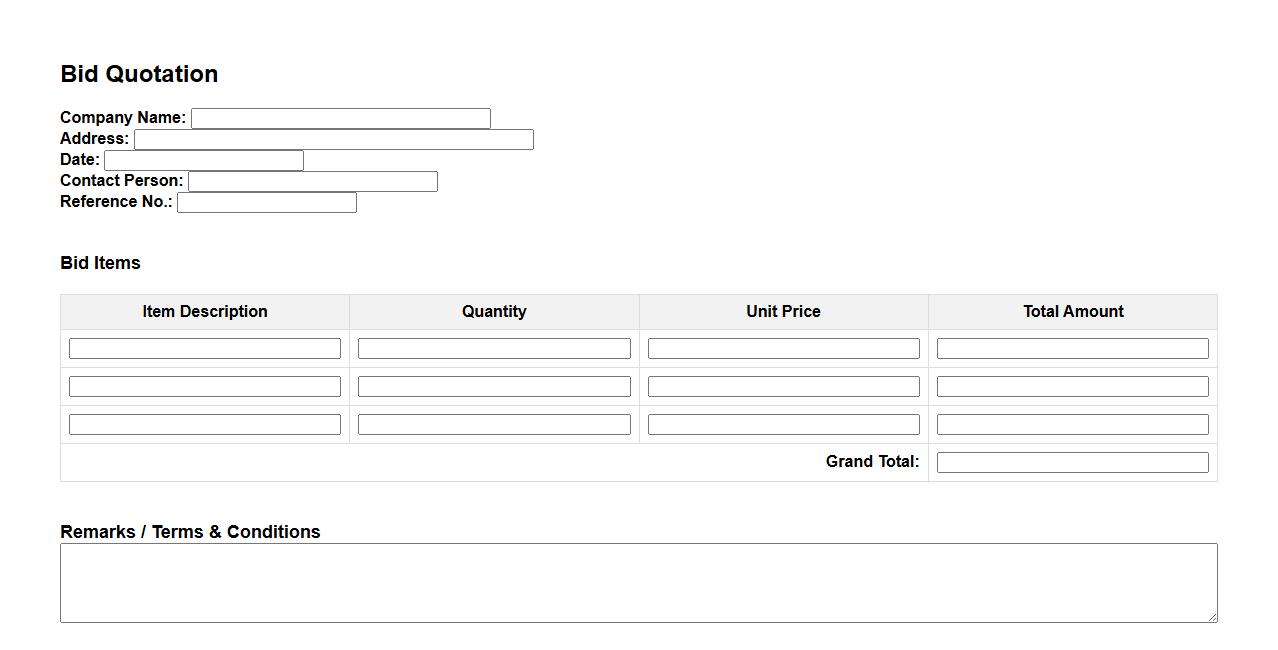This screenshot has width=1278, height=650.
Task: Click third row Item Description field
Action: (204, 424)
